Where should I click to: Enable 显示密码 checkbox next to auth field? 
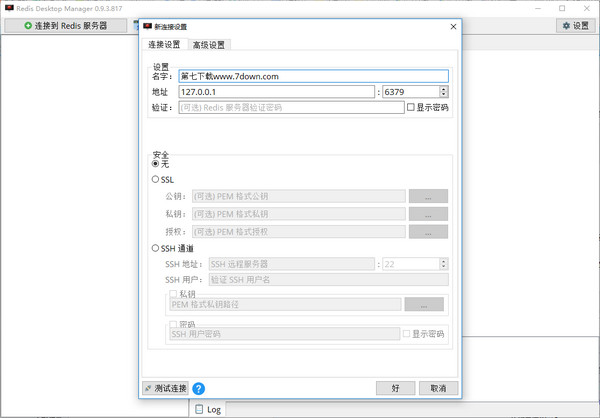click(x=411, y=107)
